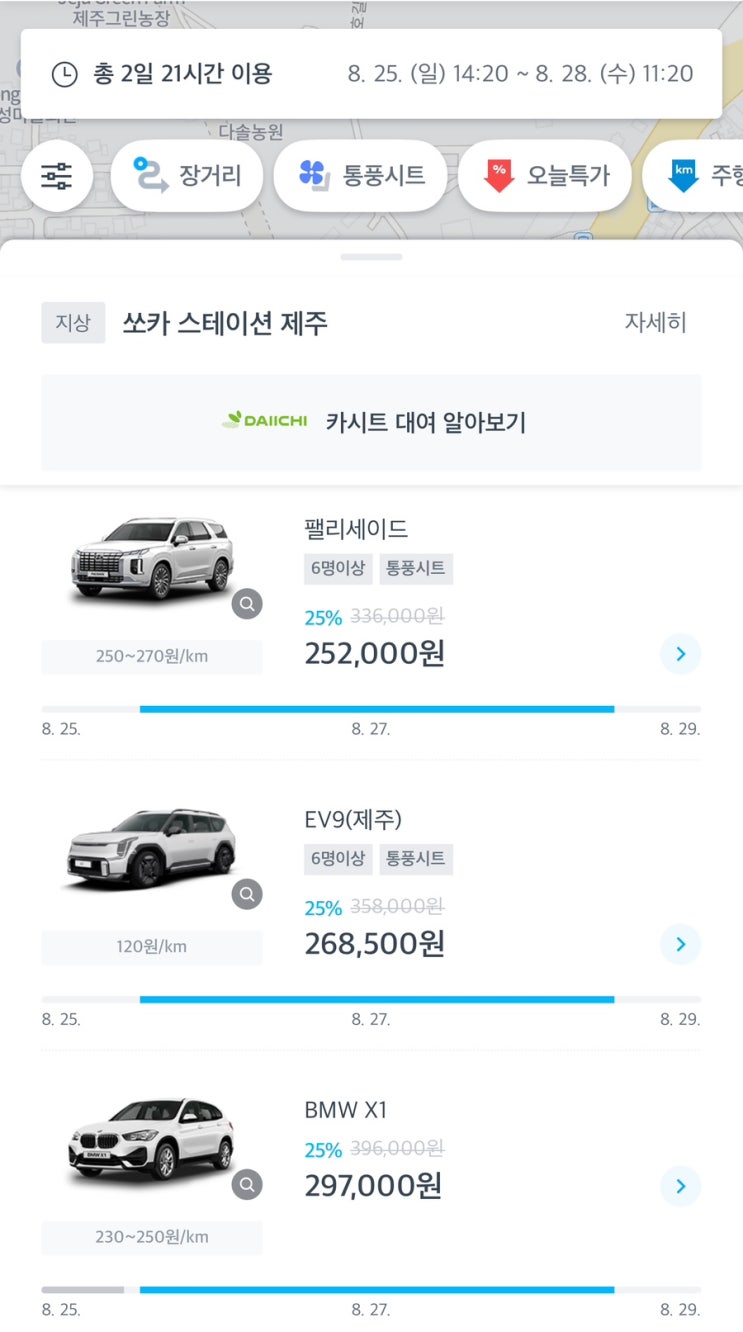Tap the magnifier icon on EV9 image
This screenshot has width=743, height=1332.
click(x=247, y=894)
